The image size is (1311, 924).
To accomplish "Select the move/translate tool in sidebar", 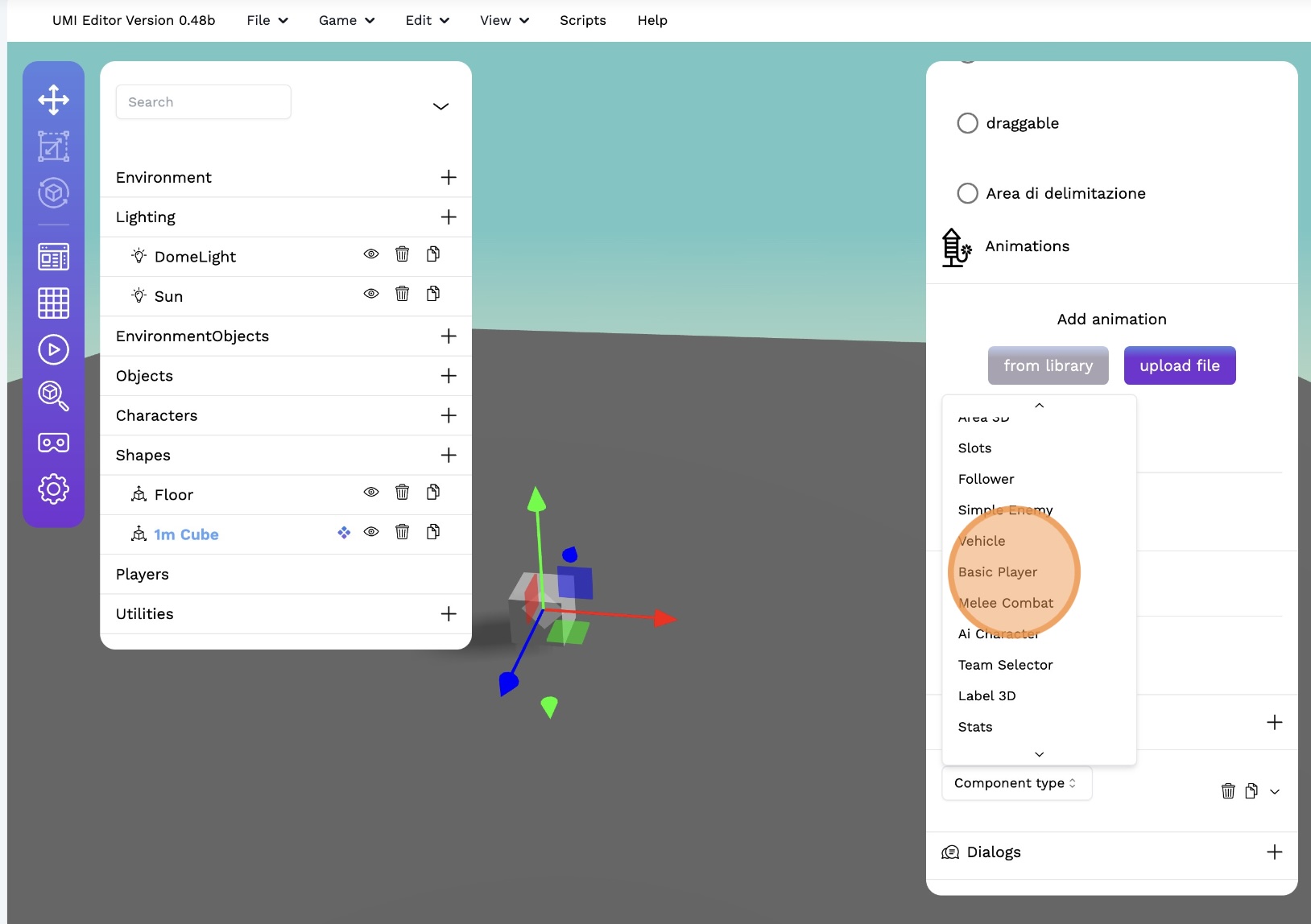I will coord(53,100).
